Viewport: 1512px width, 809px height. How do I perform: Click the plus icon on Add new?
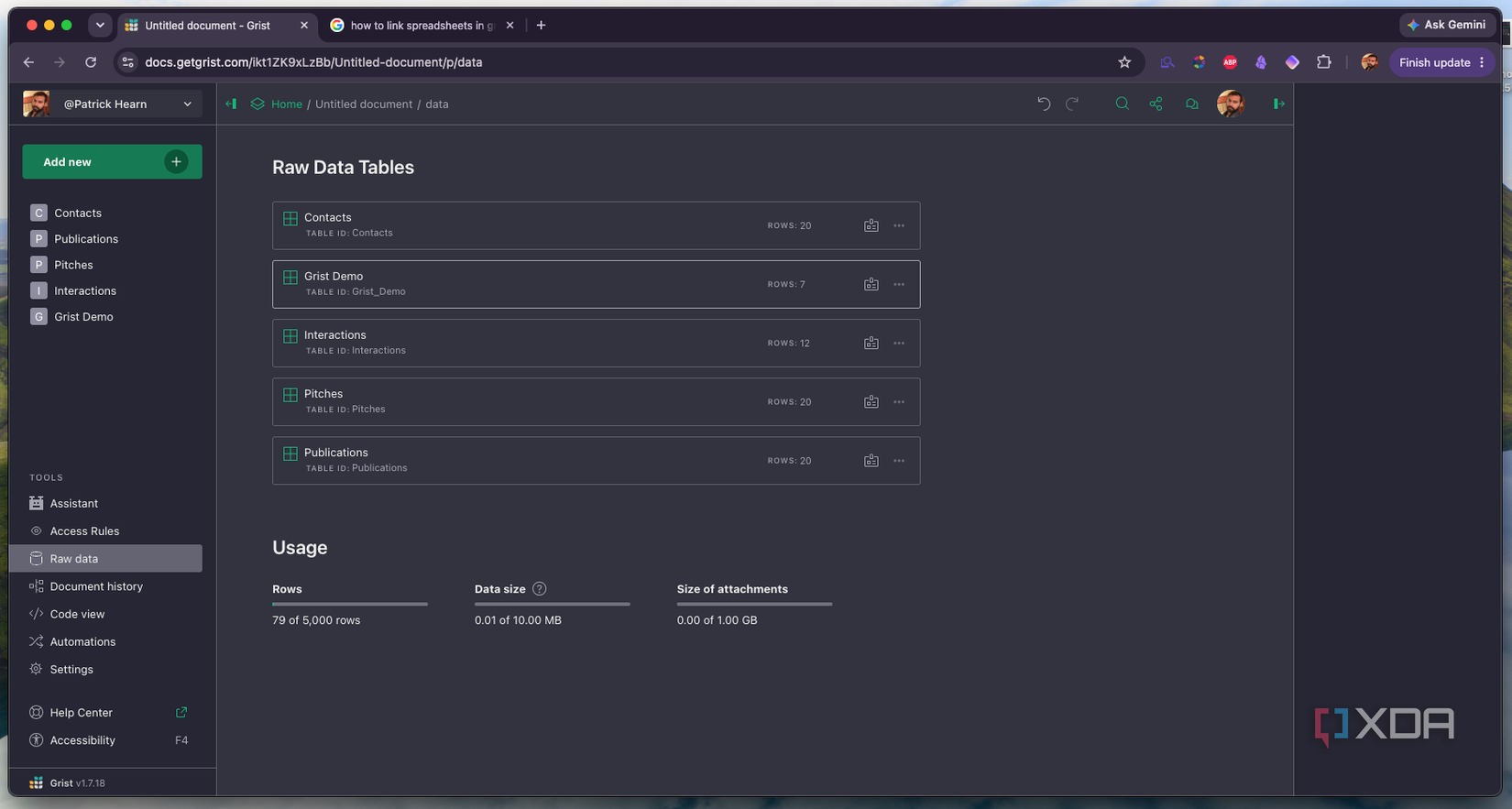tap(176, 161)
